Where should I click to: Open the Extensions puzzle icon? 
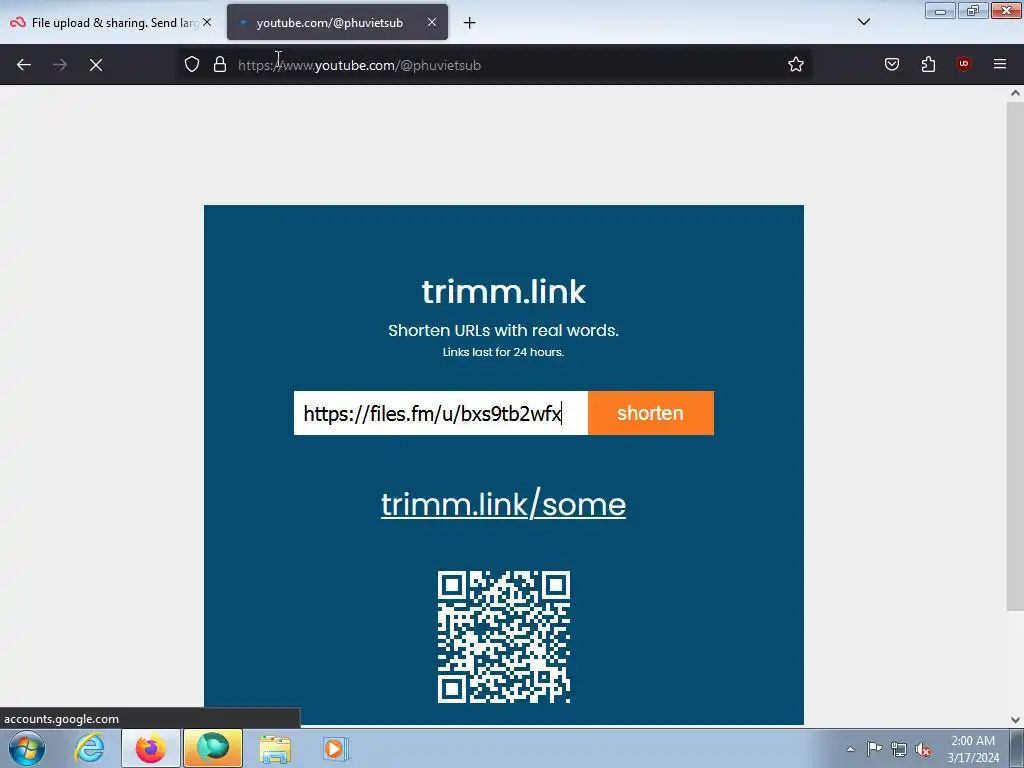click(x=928, y=64)
